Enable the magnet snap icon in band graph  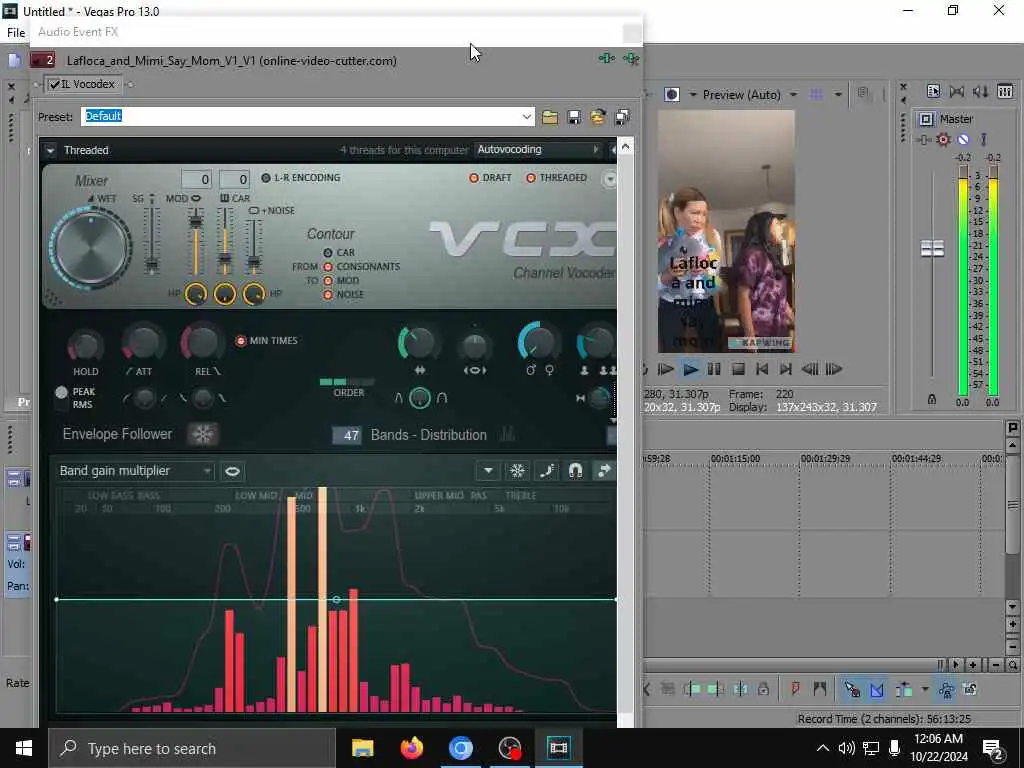575,471
